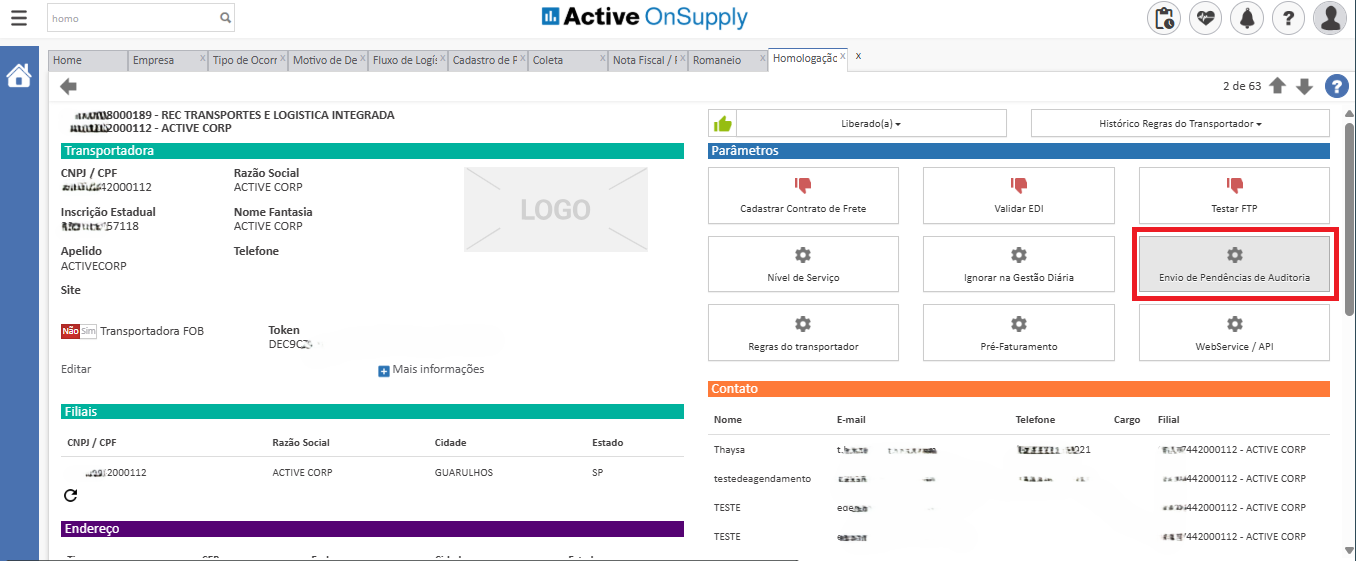Open the notifications bell icon
The width and height of the screenshot is (1356, 561).
[x=1247, y=18]
